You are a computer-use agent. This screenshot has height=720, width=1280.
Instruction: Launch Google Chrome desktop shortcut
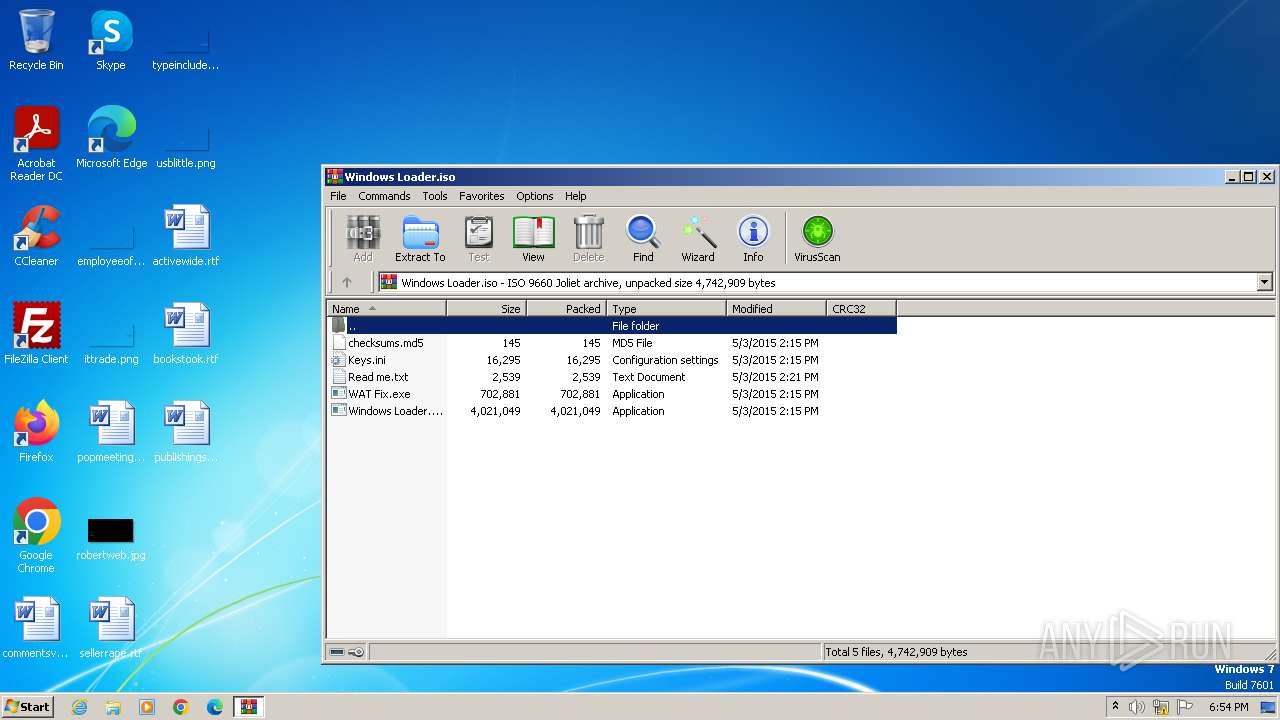(x=36, y=536)
